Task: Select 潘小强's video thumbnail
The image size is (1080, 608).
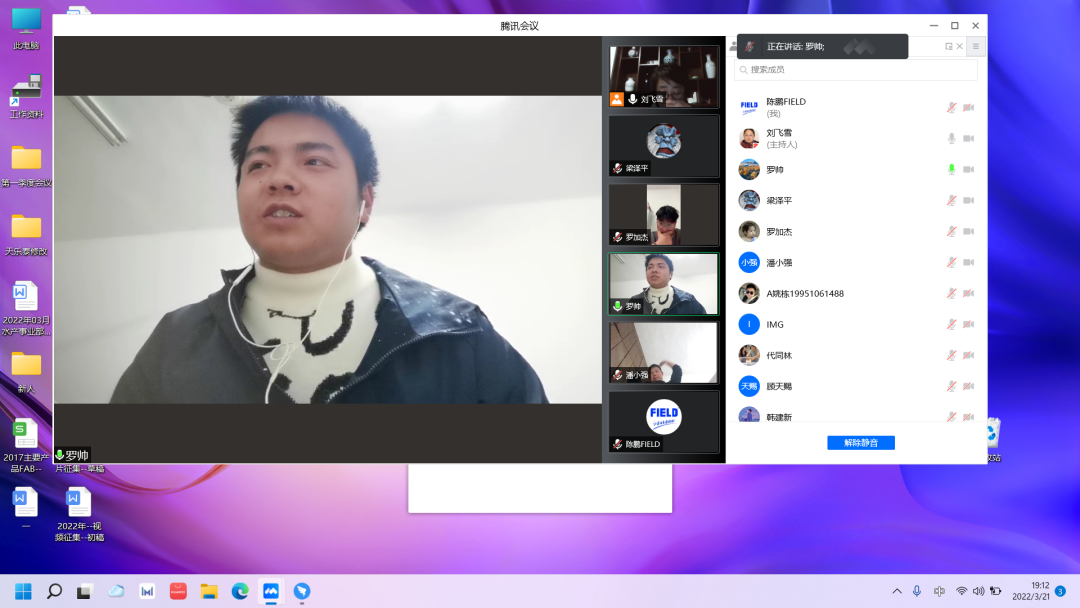Action: (664, 353)
